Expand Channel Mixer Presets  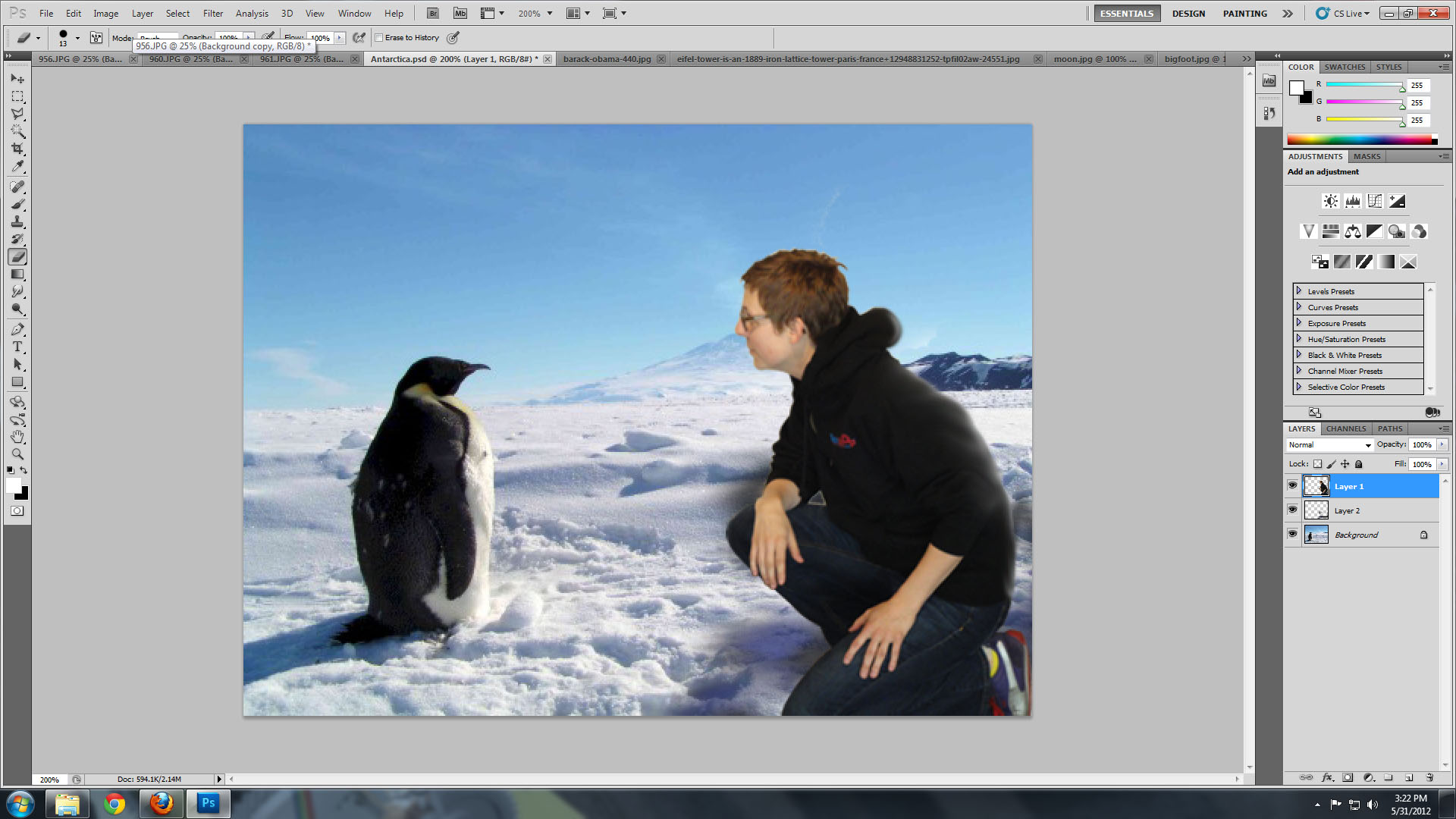pos(1299,371)
